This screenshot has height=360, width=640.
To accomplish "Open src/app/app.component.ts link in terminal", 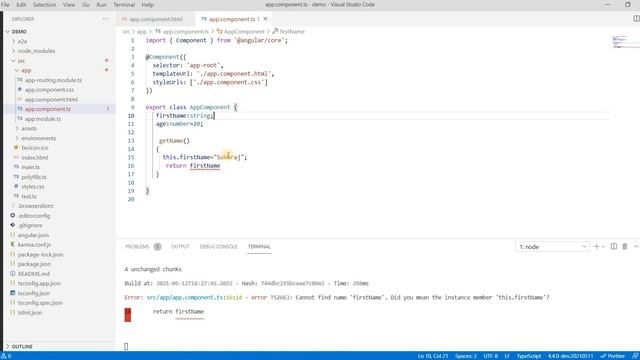I will click(x=185, y=297).
